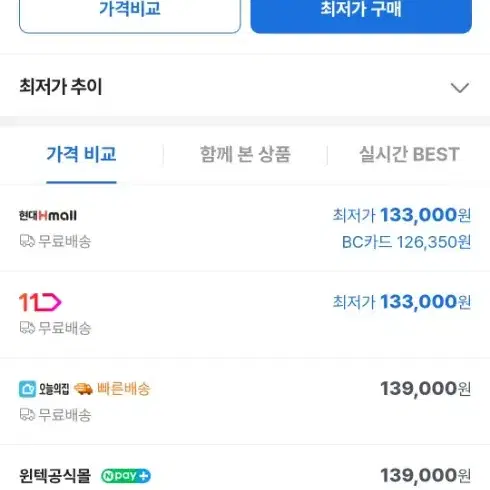Click the 오늘의집 free shipping truck icon
This screenshot has width=490, height=490.
tap(27, 415)
